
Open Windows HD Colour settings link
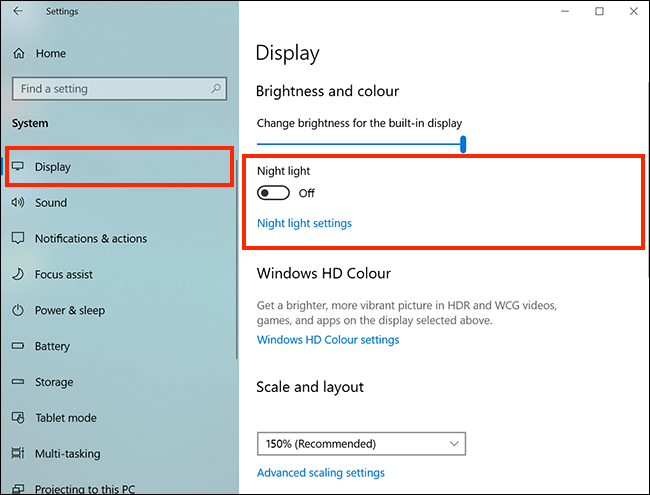328,340
